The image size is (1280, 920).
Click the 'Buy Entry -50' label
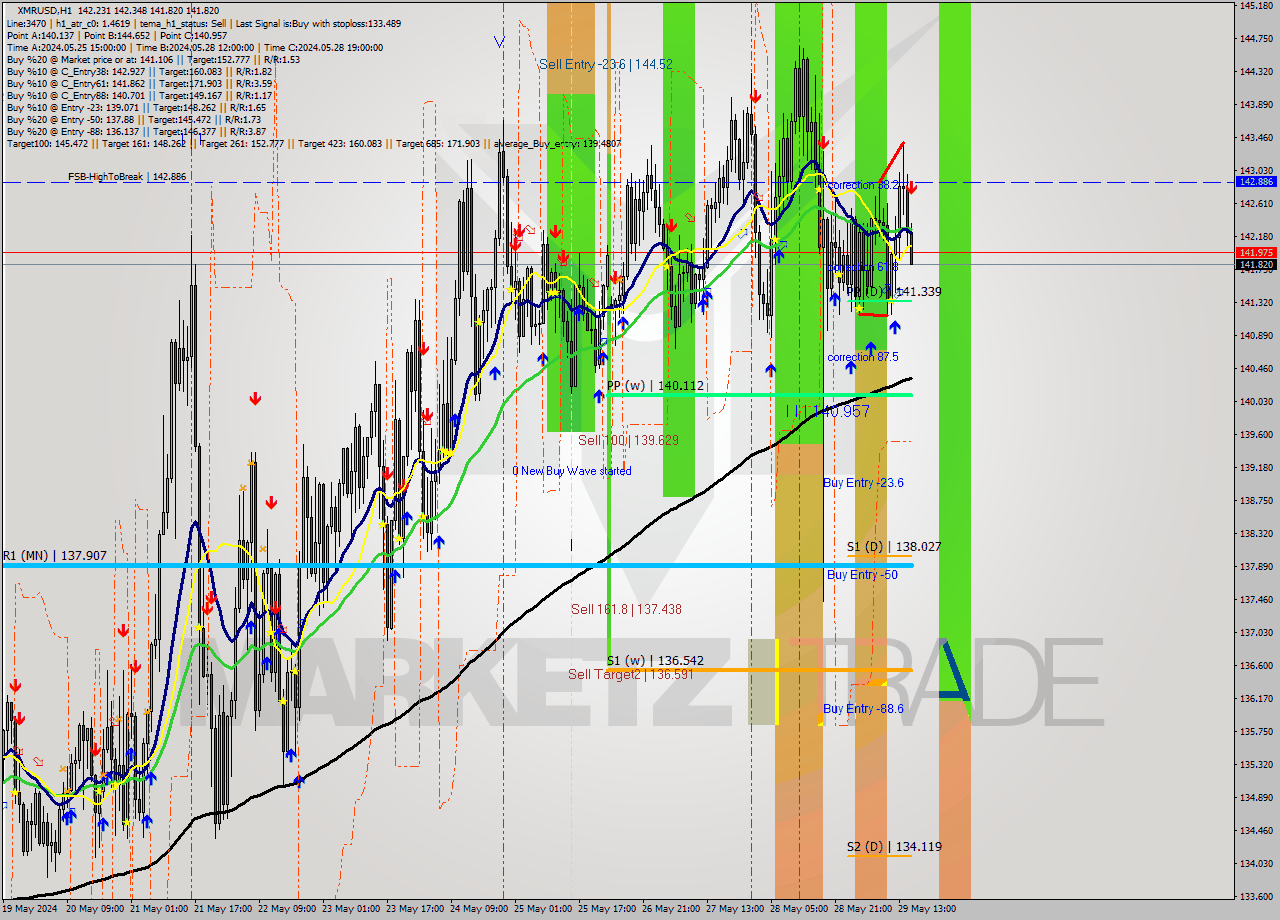(862, 575)
